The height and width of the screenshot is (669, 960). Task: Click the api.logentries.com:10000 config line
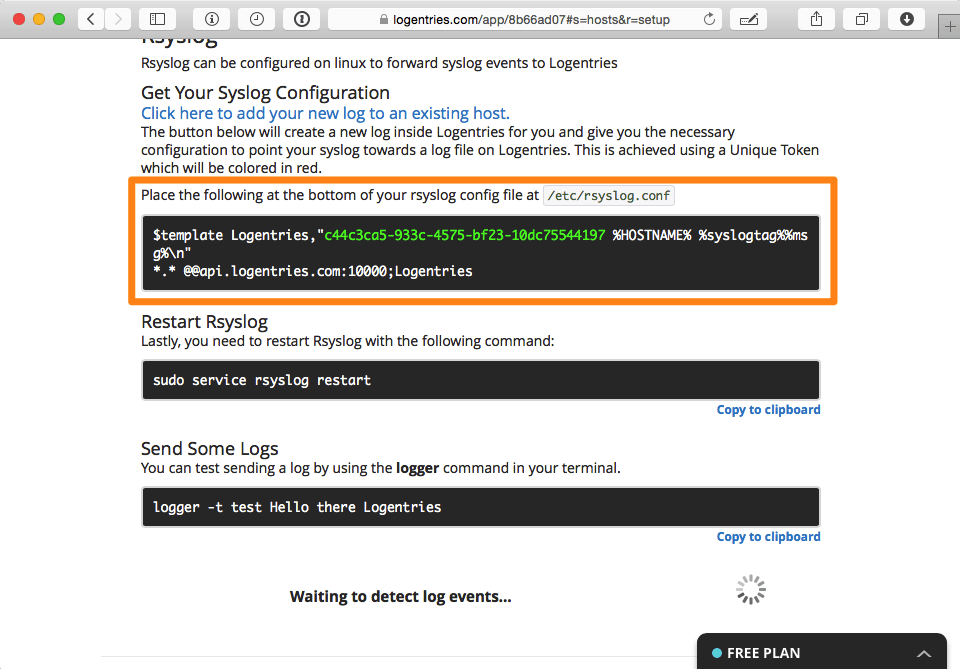coord(313,271)
